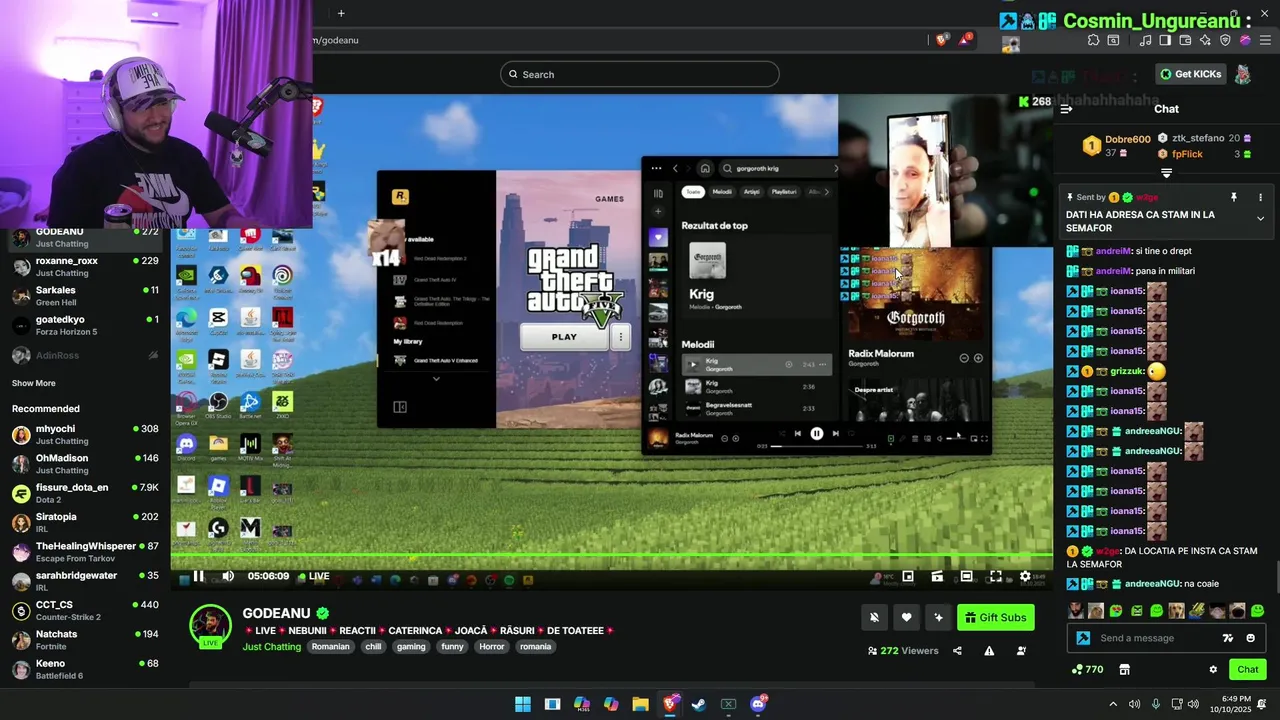The width and height of the screenshot is (1280, 720).
Task: Expand gift leaderboard handle below Dobre600
Action: pyautogui.click(x=1166, y=173)
